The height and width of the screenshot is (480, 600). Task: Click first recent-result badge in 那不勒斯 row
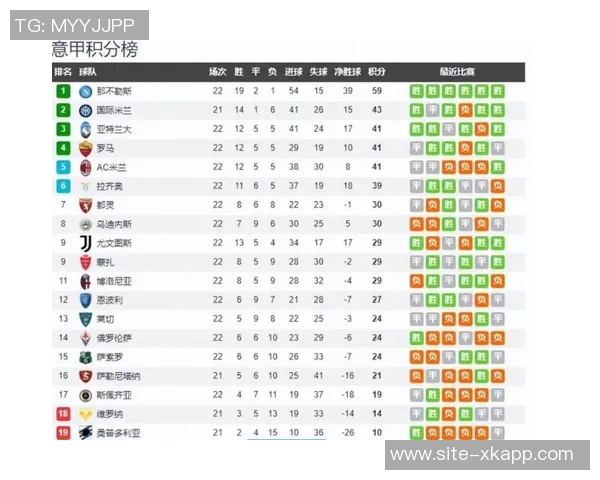tap(416, 91)
